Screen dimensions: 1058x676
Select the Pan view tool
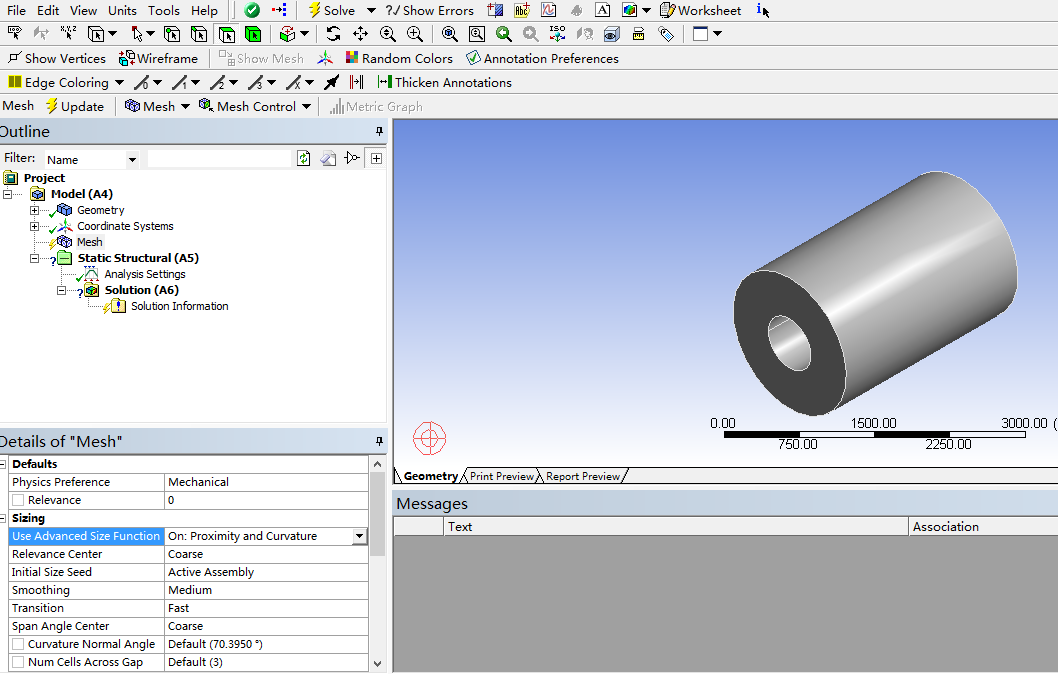[x=360, y=34]
